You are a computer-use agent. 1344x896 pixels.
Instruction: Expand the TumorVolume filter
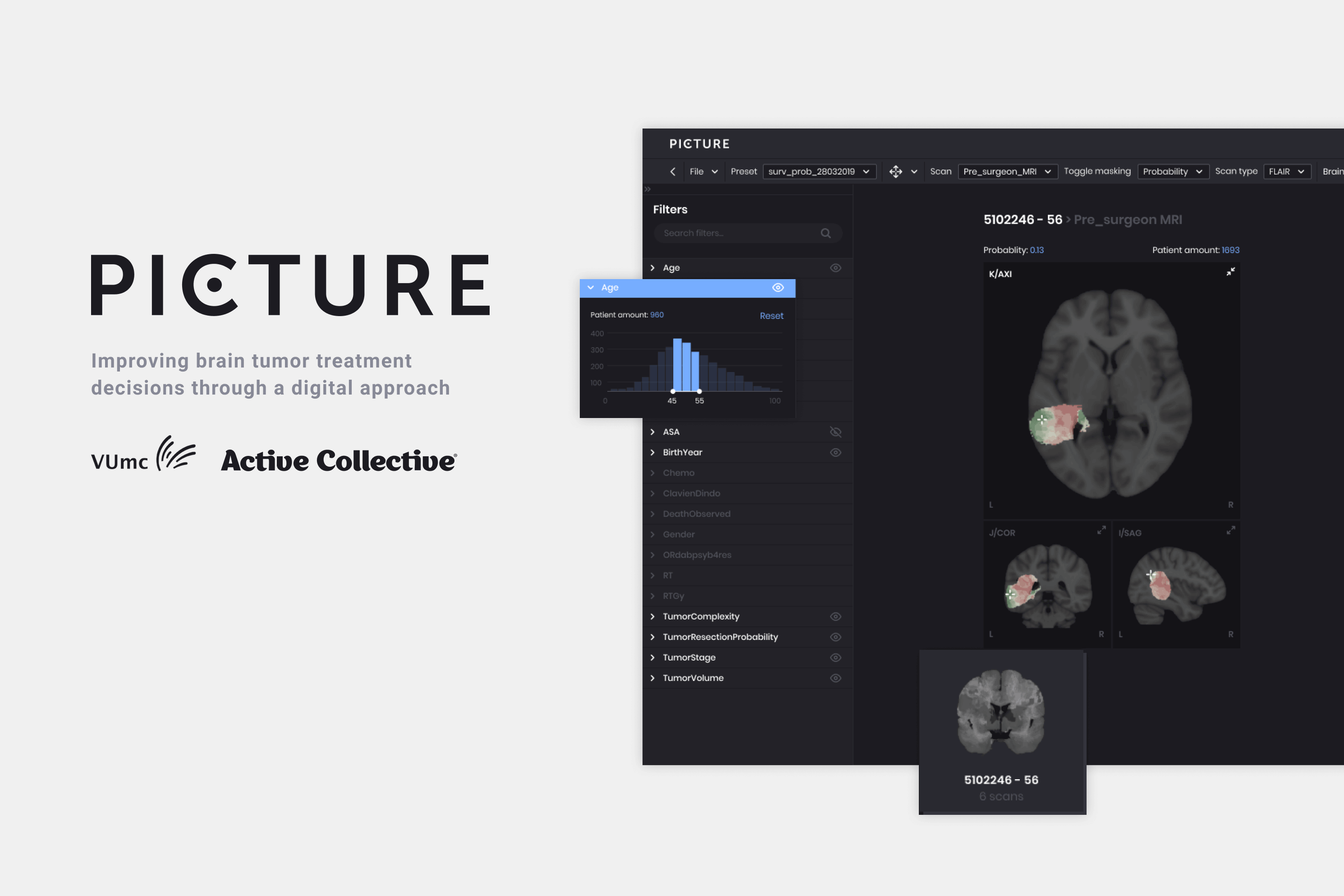(x=652, y=678)
